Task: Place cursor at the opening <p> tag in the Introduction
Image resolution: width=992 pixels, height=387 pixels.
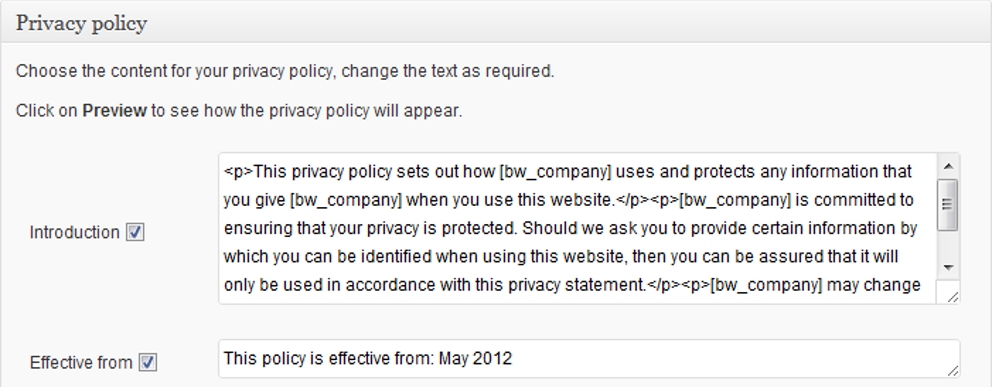Action: [238, 171]
